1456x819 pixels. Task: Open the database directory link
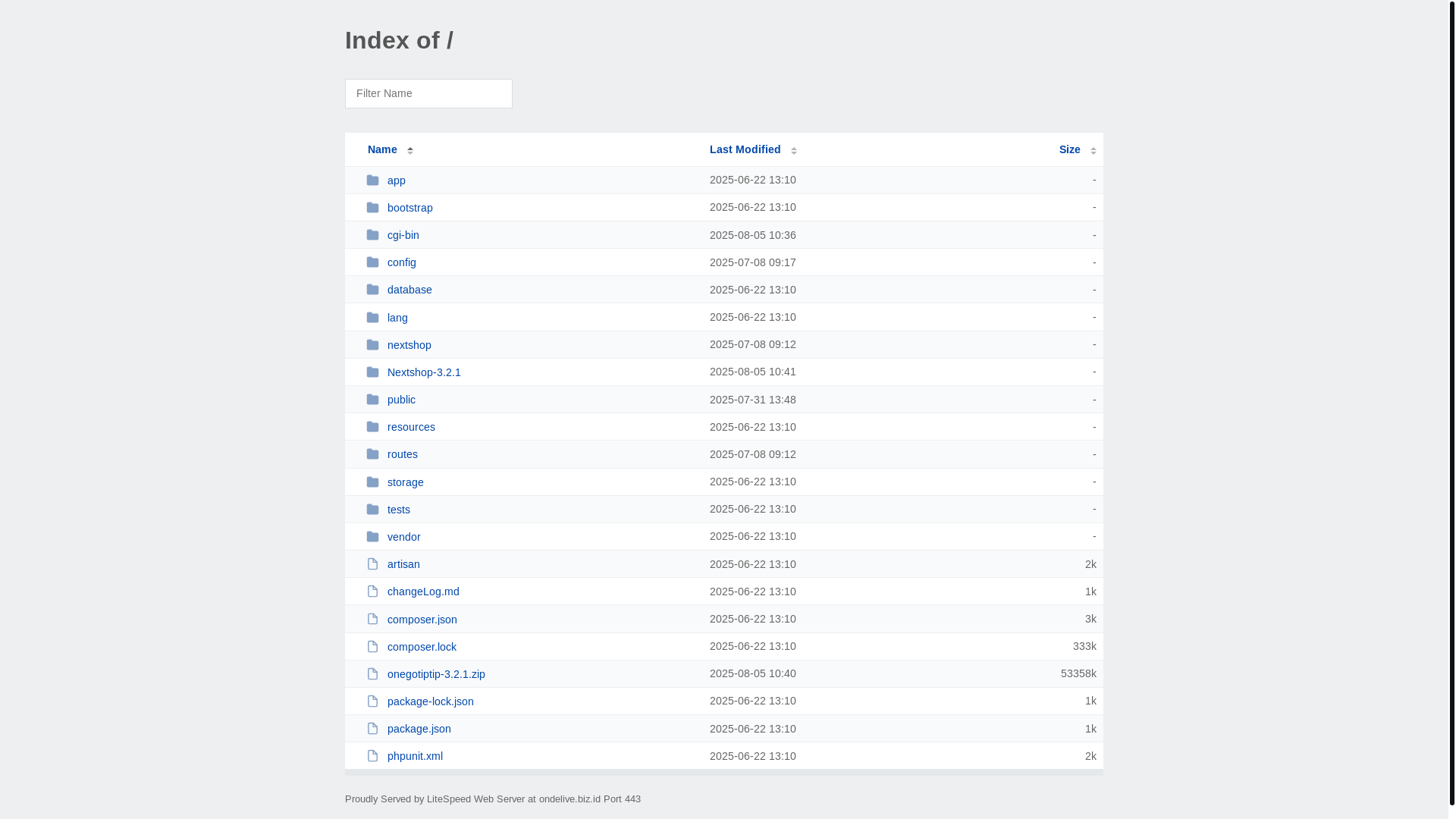click(x=409, y=290)
